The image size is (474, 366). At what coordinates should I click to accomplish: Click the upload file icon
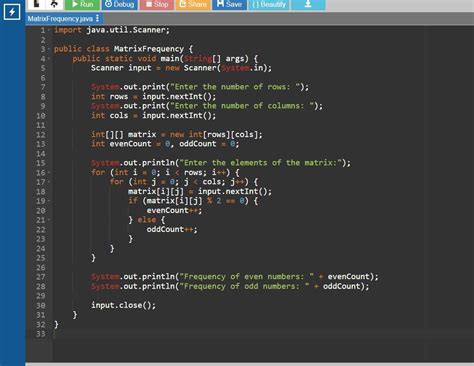coord(53,4)
